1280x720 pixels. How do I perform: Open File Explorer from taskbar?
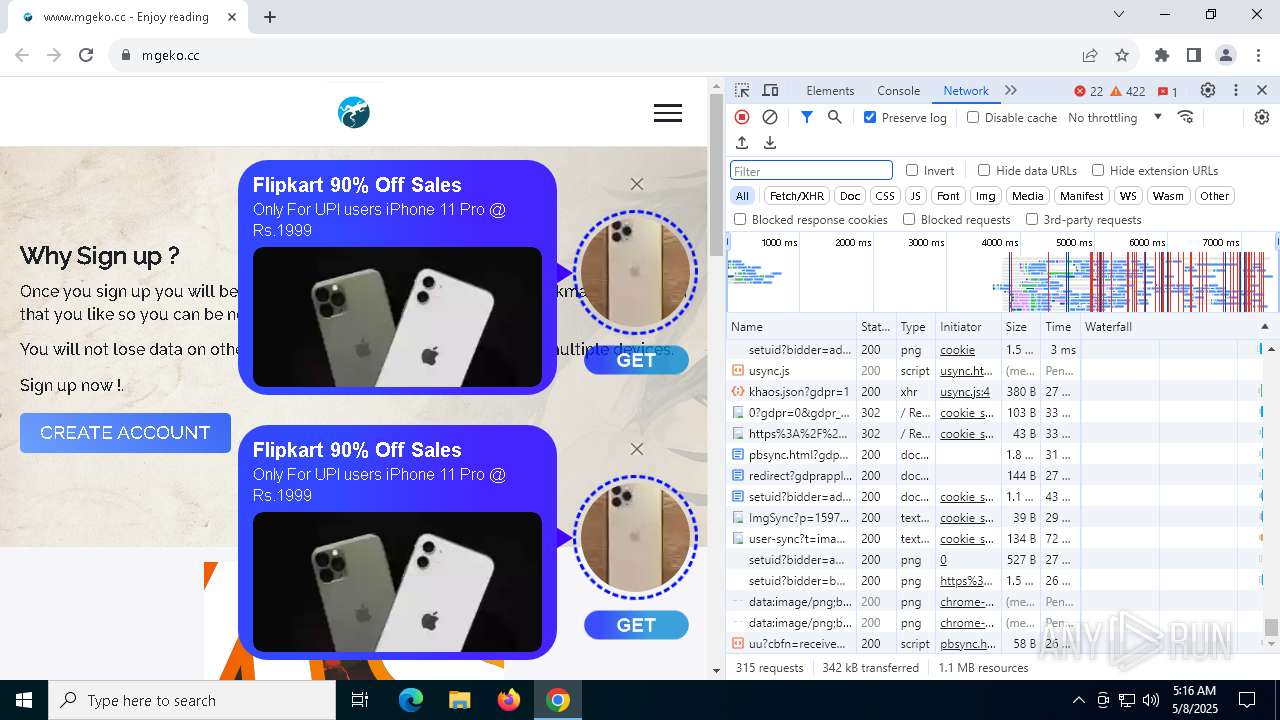click(x=459, y=700)
